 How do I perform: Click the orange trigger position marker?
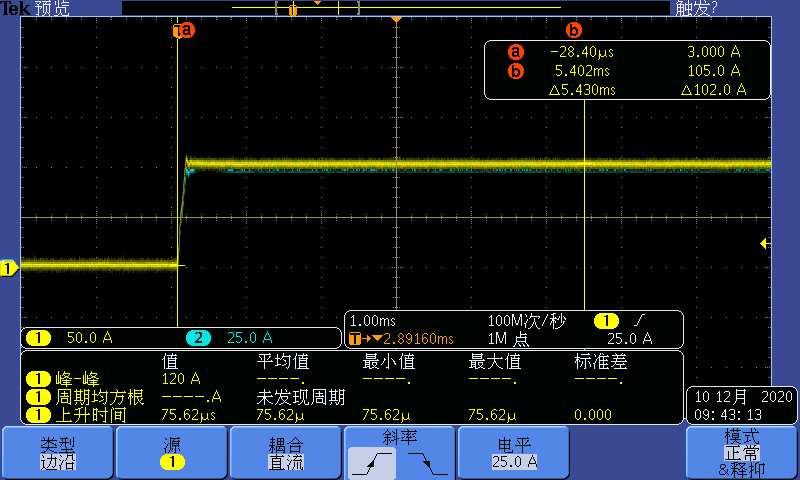tap(397, 21)
